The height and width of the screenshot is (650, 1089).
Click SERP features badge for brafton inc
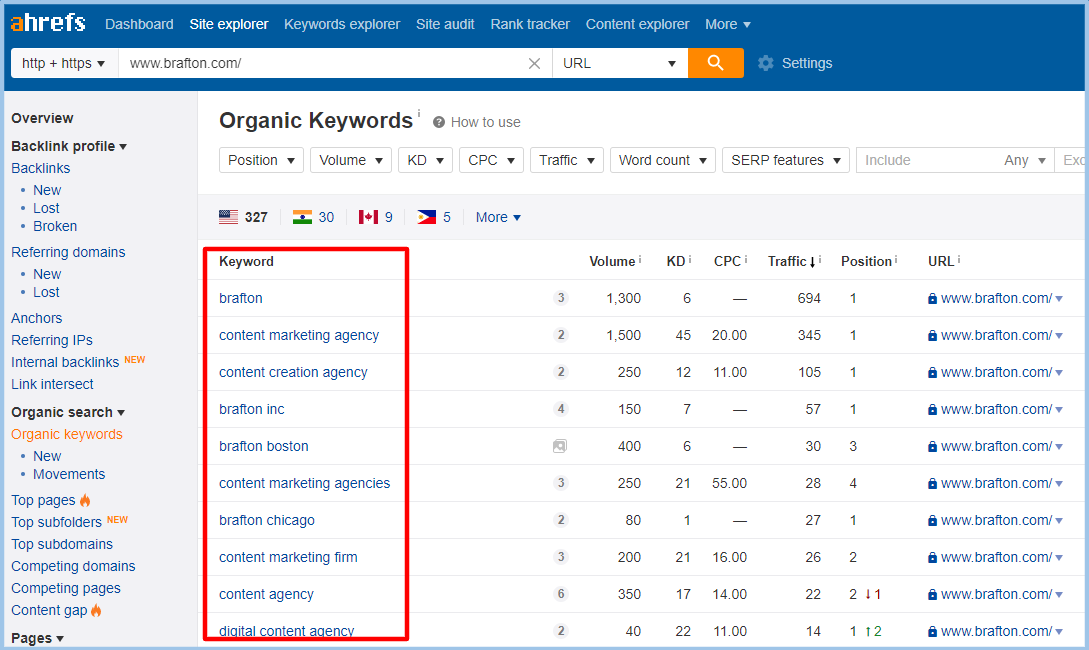pyautogui.click(x=560, y=409)
